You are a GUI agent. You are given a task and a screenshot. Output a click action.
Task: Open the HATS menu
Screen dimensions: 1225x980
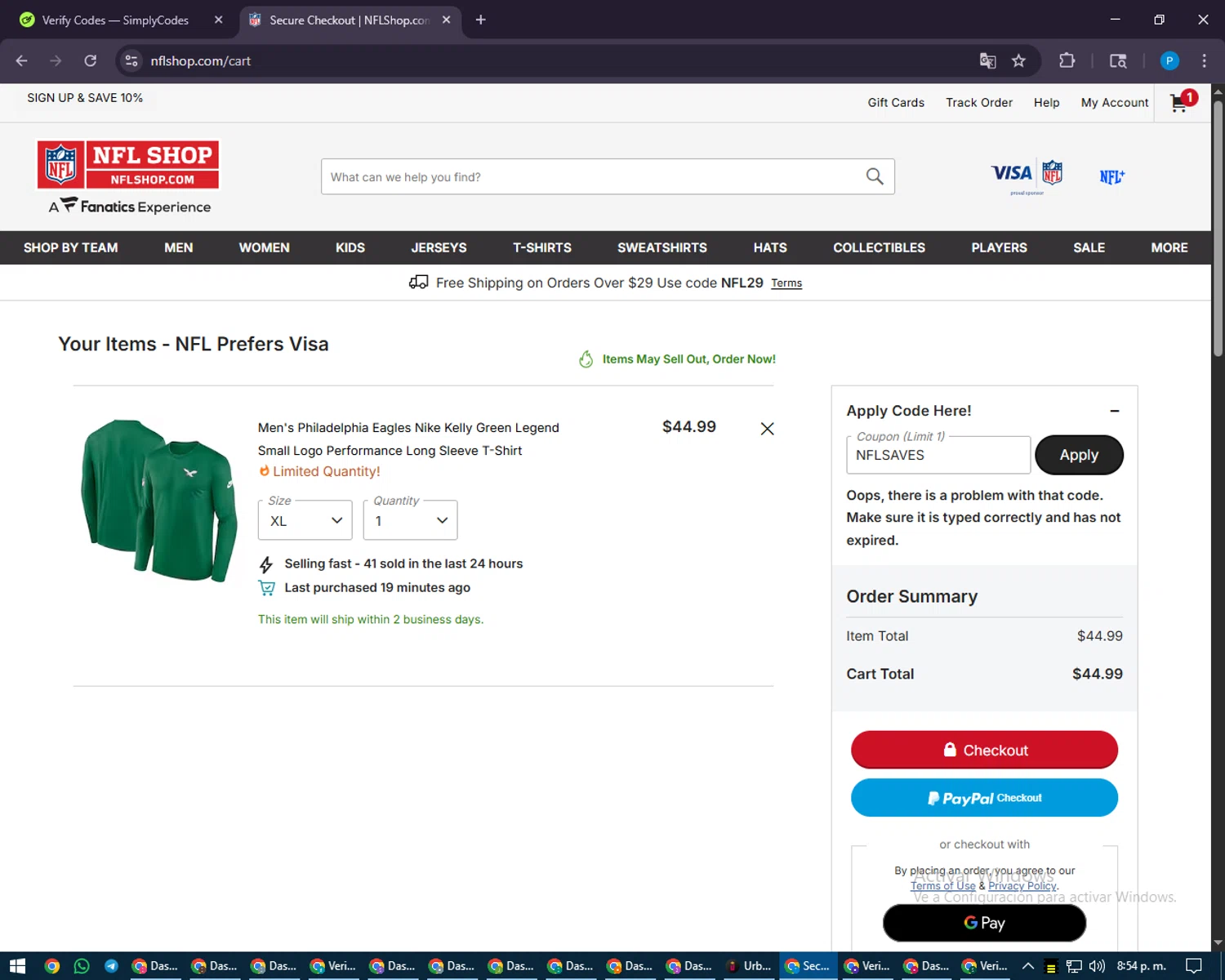tap(770, 247)
